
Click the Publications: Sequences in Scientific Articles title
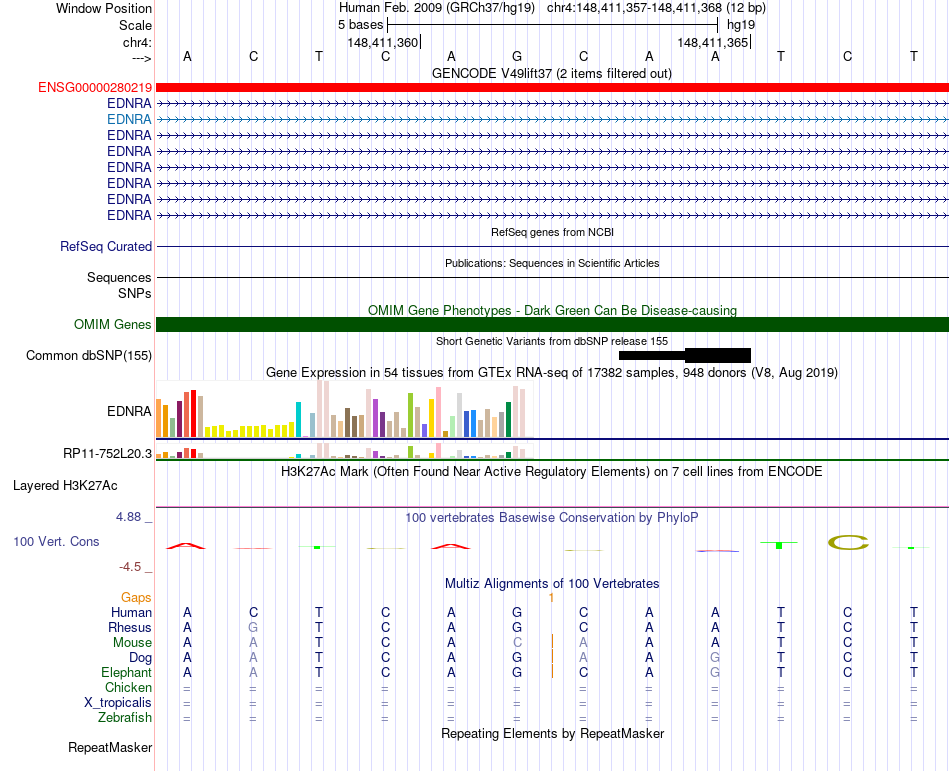coord(552,263)
